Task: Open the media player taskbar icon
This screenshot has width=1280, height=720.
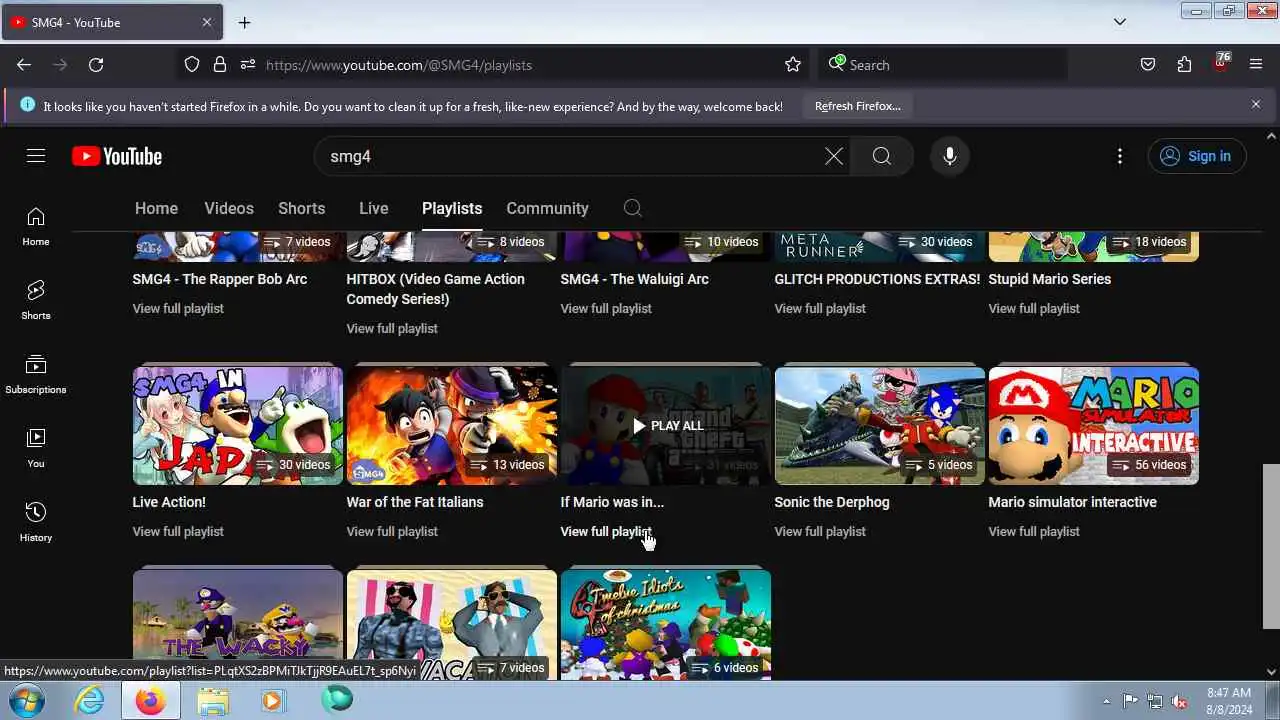Action: [x=273, y=700]
